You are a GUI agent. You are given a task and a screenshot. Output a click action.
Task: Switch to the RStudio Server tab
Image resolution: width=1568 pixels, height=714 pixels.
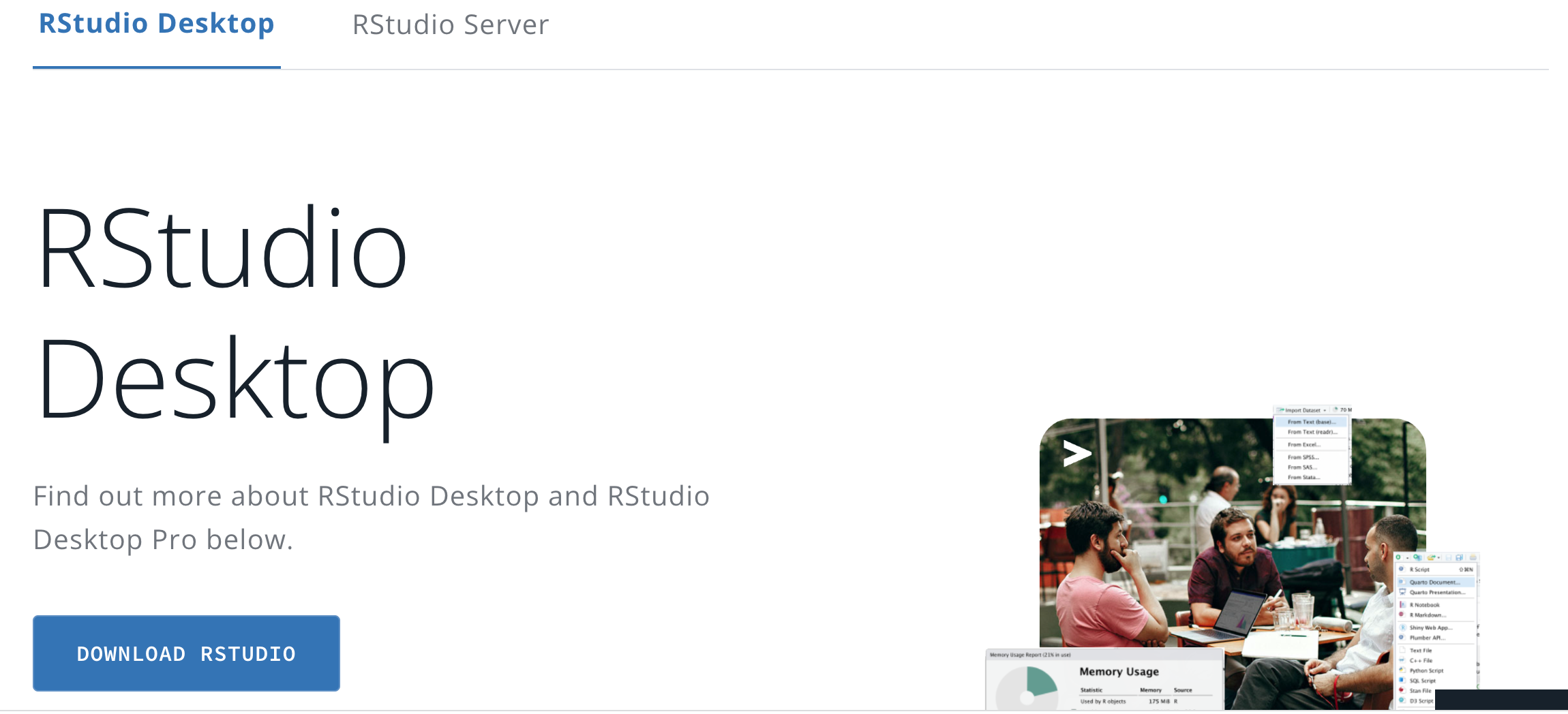point(450,25)
